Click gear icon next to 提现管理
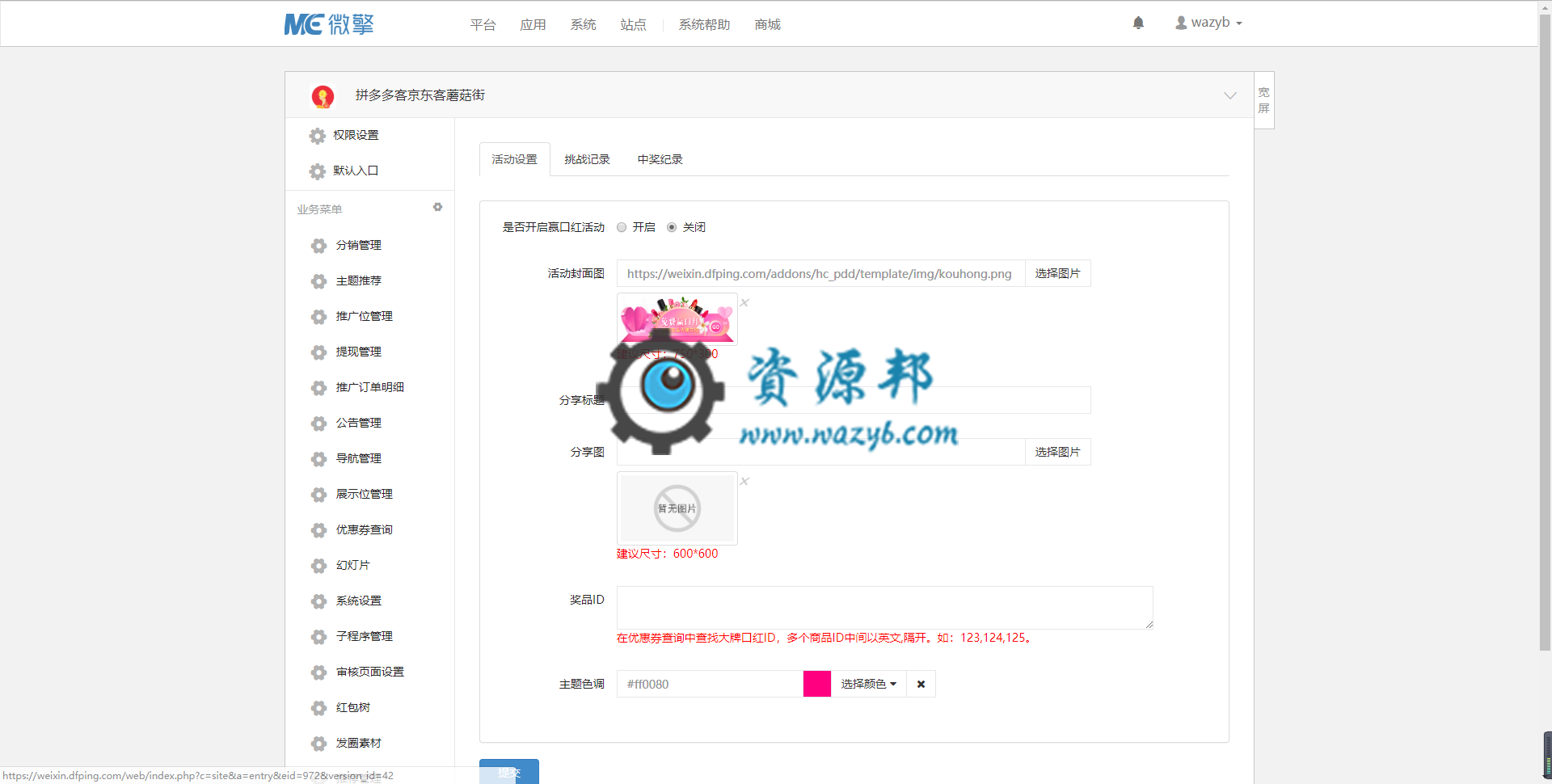The height and width of the screenshot is (784, 1552). click(318, 352)
